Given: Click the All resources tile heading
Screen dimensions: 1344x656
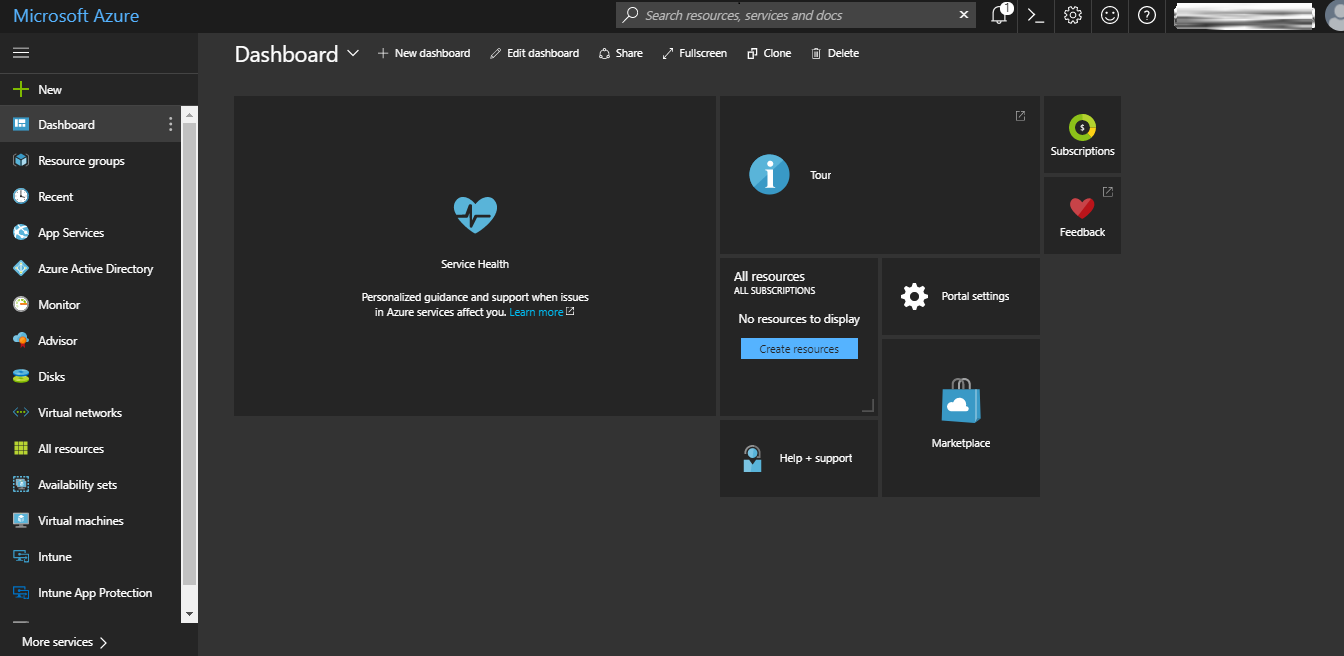Looking at the screenshot, I should coord(769,277).
